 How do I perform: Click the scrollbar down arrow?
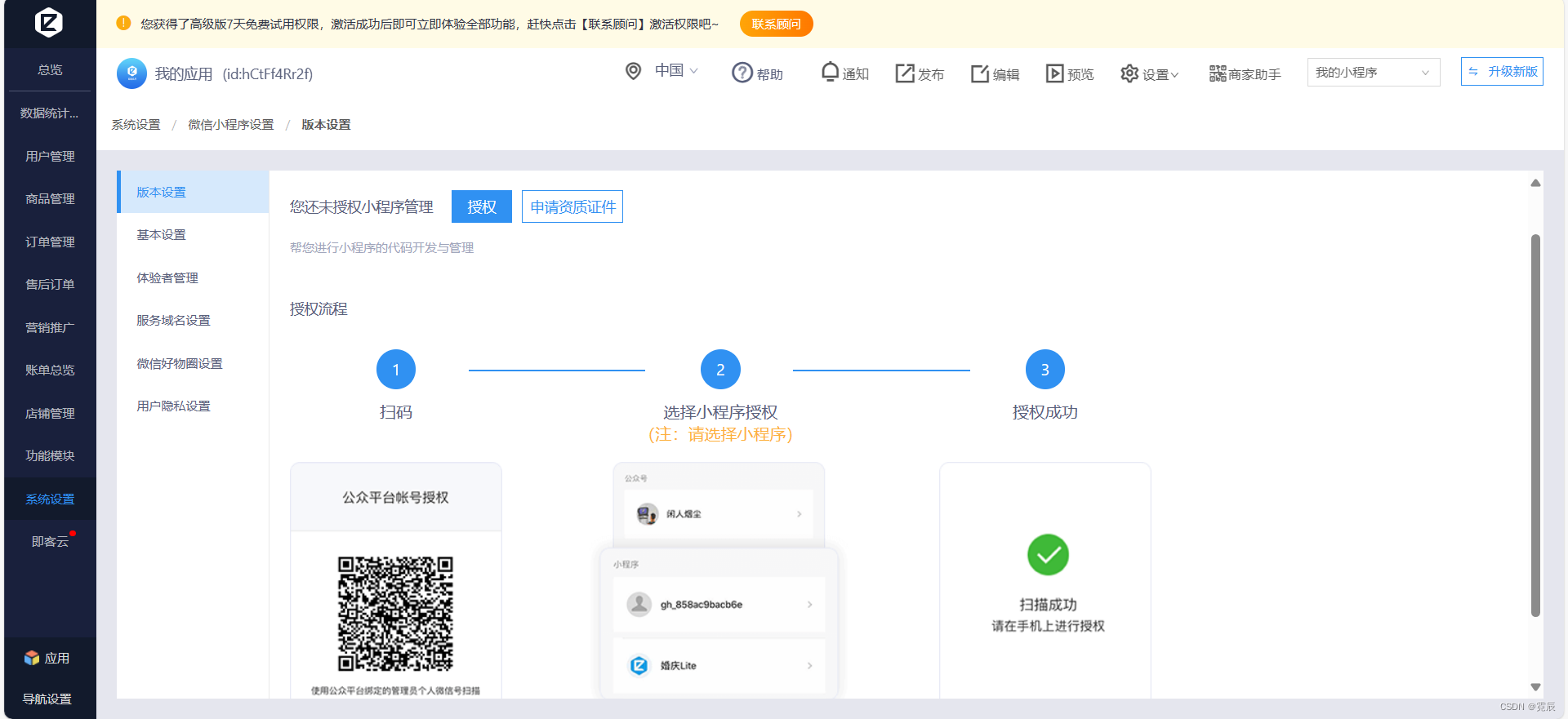click(x=1535, y=687)
